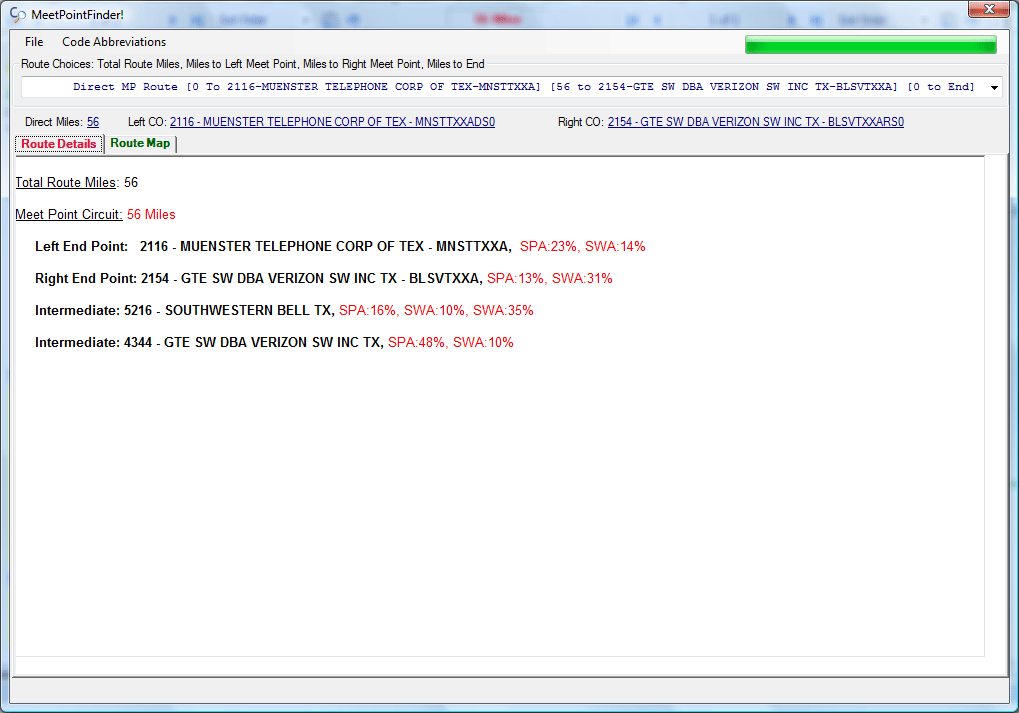Select the Direct MP Route combo box text
Image resolution: width=1019 pixels, height=713 pixels.
pyautogui.click(x=523, y=86)
